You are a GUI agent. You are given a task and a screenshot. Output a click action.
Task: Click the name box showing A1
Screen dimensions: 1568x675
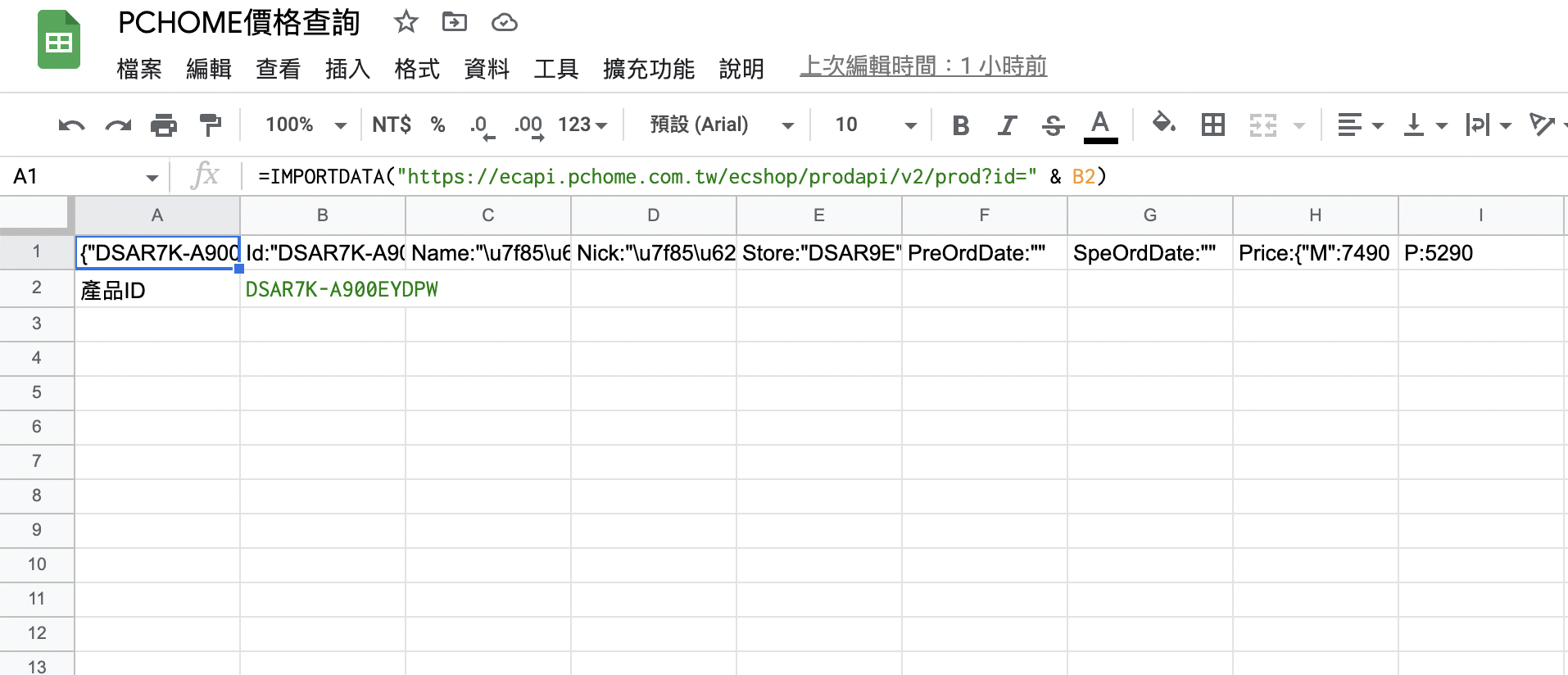[74, 176]
